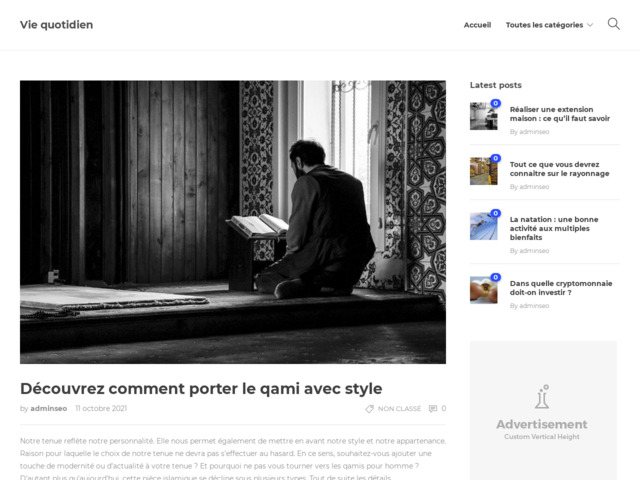Open Dans quelle cryptomonnaie post
The width and height of the screenshot is (640, 480).
[x=561, y=288]
